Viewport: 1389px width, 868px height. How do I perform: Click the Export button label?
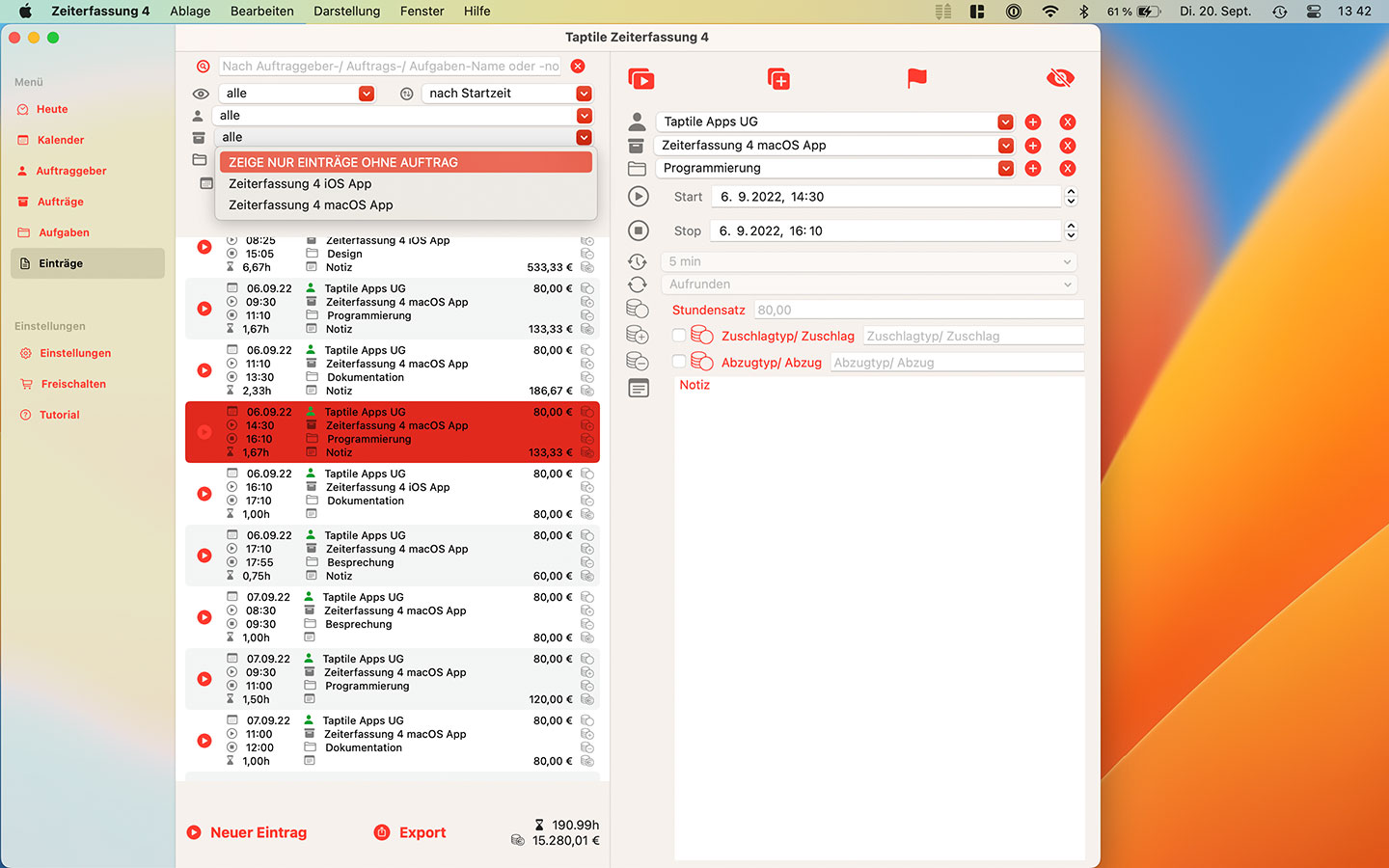pyautogui.click(x=422, y=832)
